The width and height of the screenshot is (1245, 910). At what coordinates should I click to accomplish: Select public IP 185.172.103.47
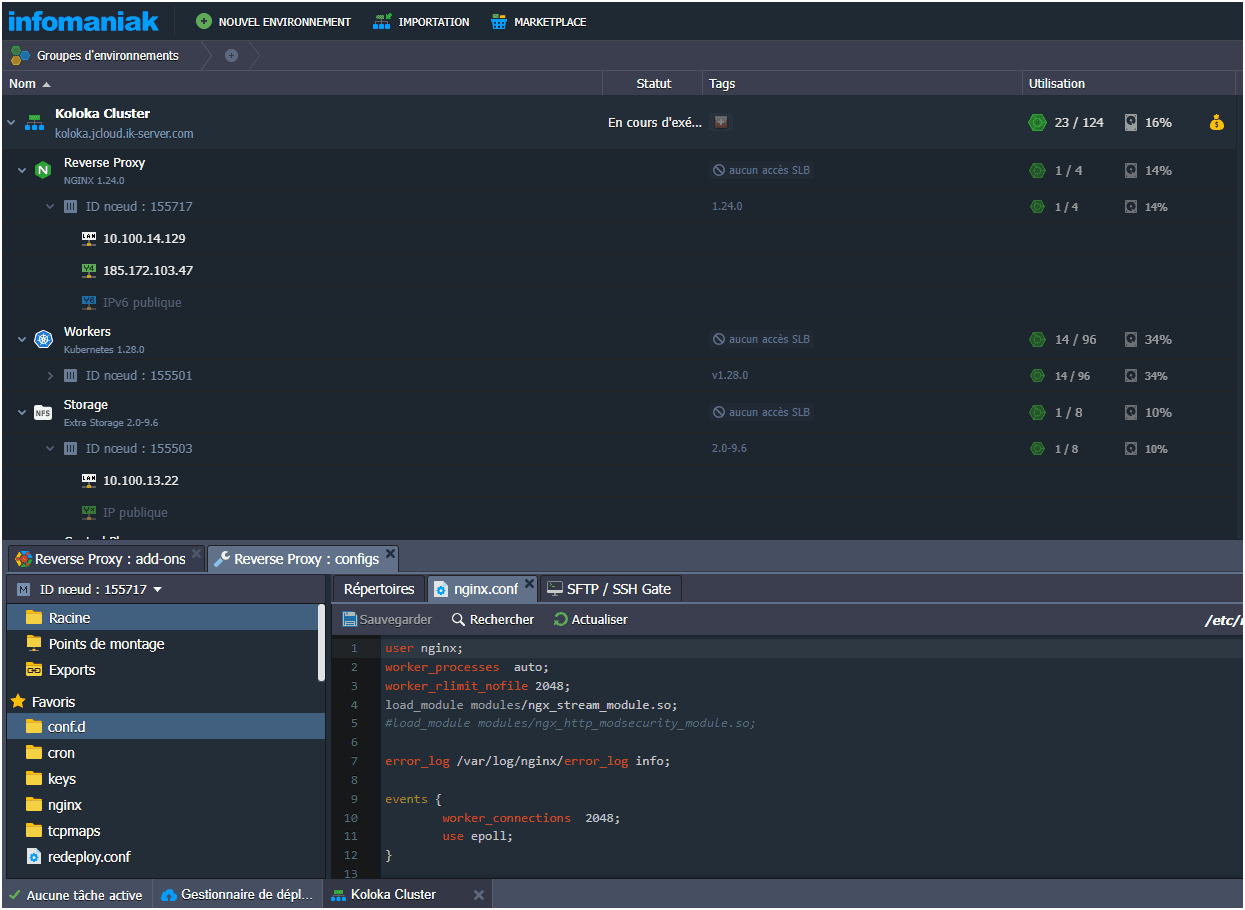[148, 271]
